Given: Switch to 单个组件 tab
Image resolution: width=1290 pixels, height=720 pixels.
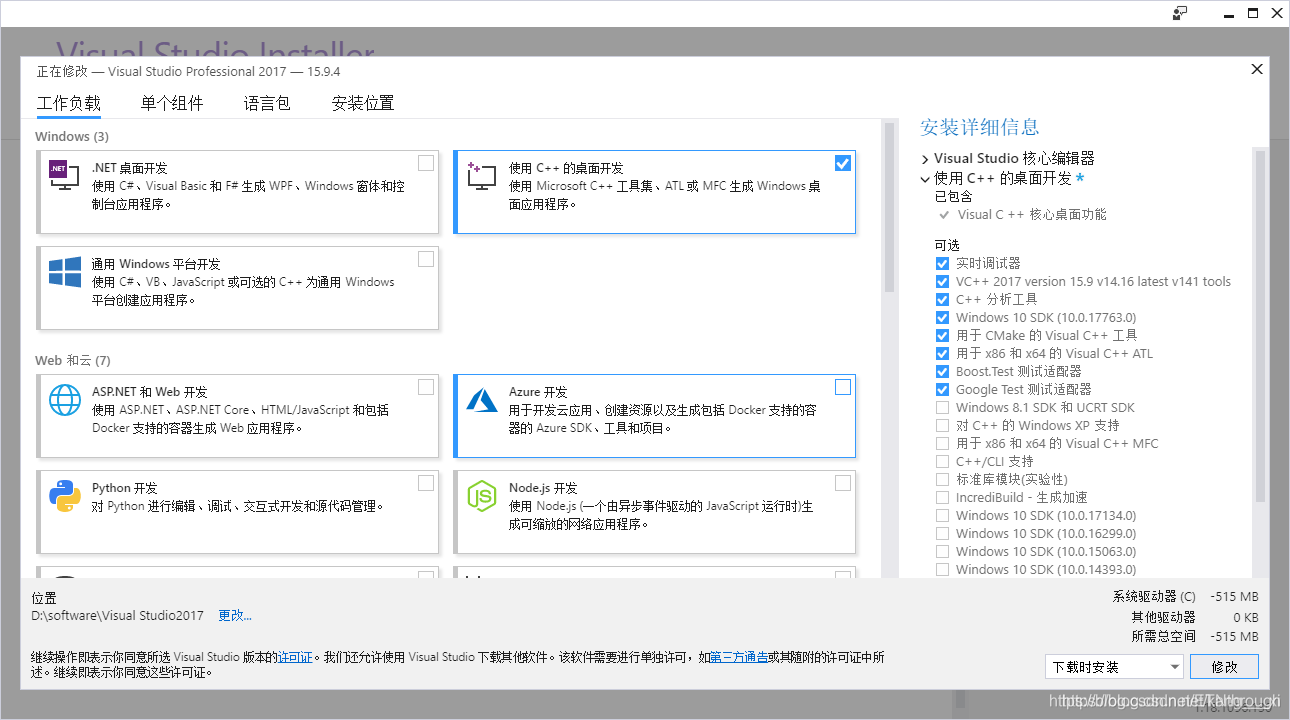Looking at the screenshot, I should click(172, 103).
